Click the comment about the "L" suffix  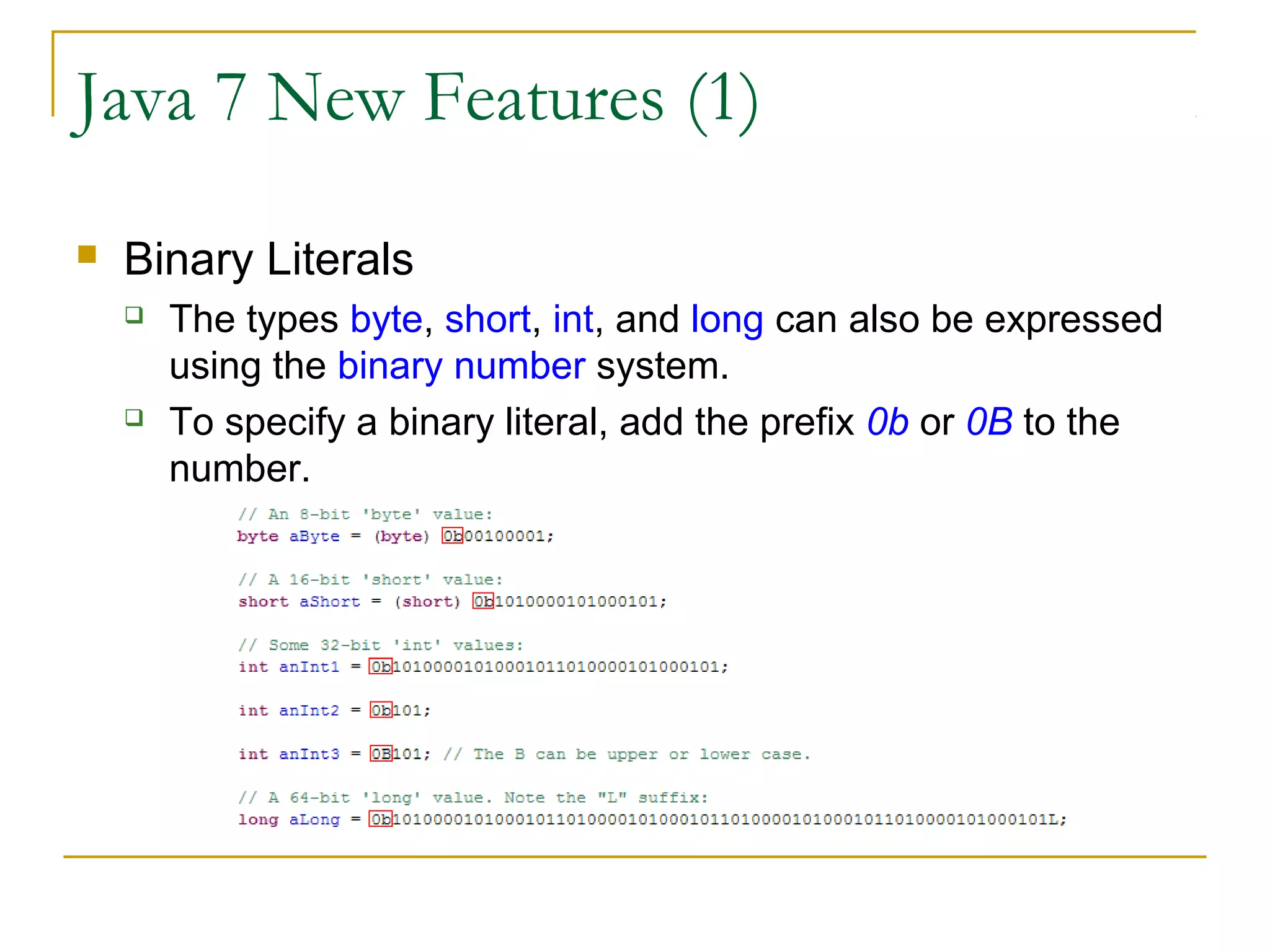(473, 798)
